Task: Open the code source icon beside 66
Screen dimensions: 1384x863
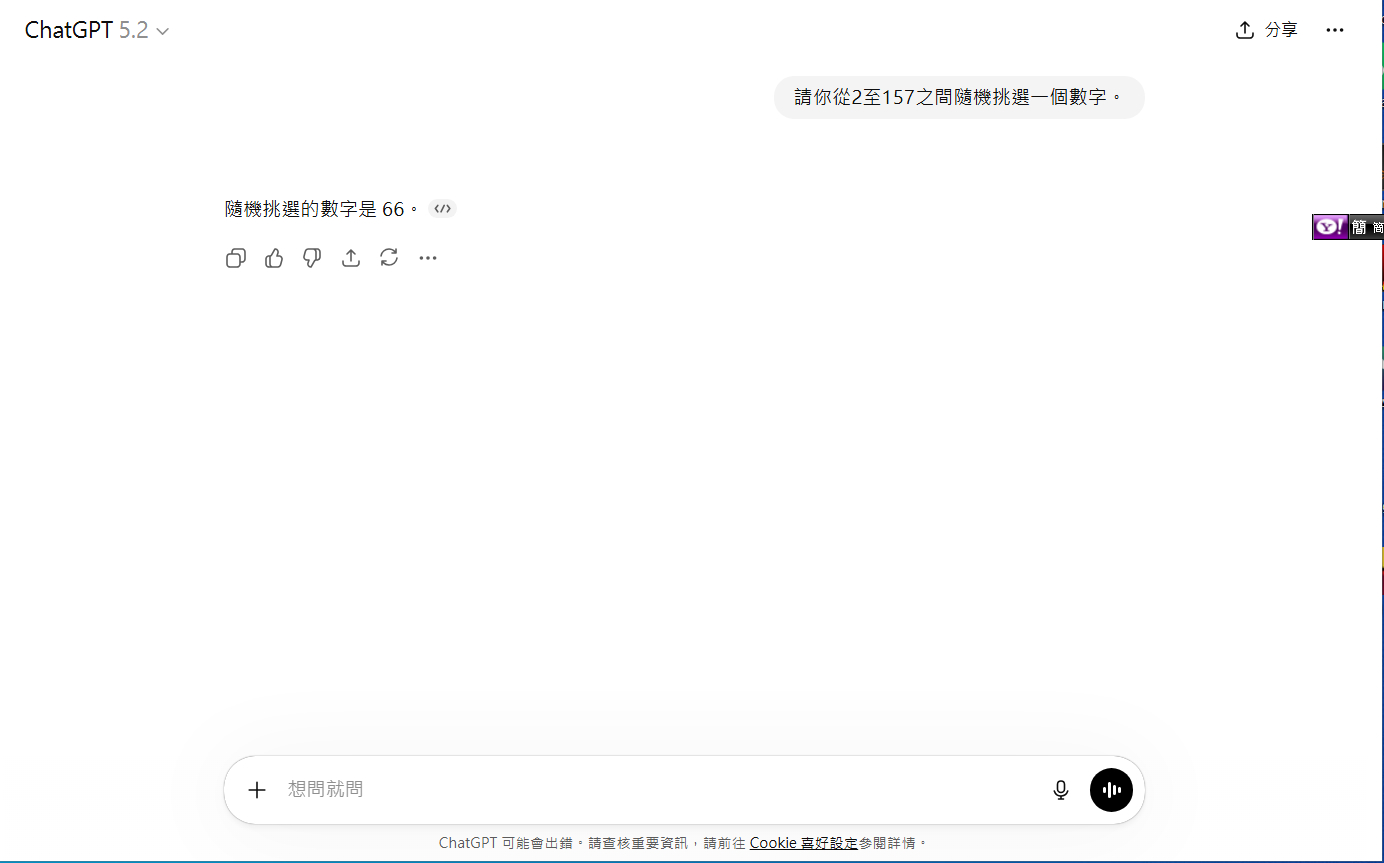Action: [442, 209]
